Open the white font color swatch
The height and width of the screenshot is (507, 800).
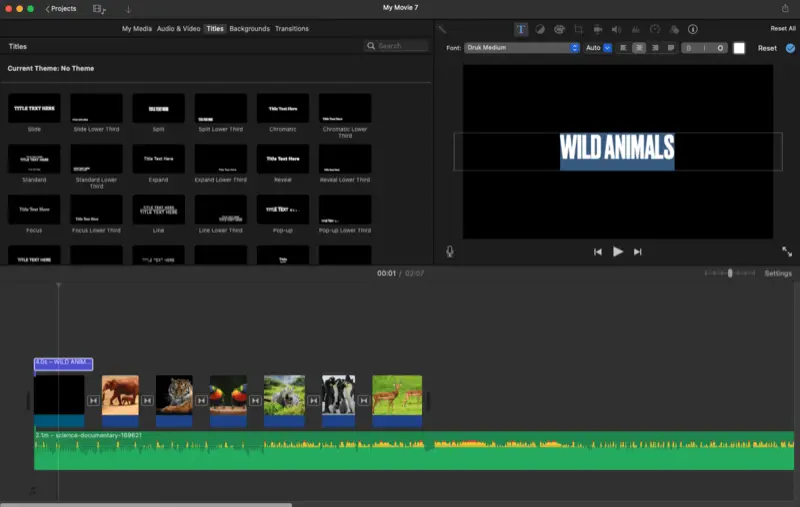pos(739,48)
